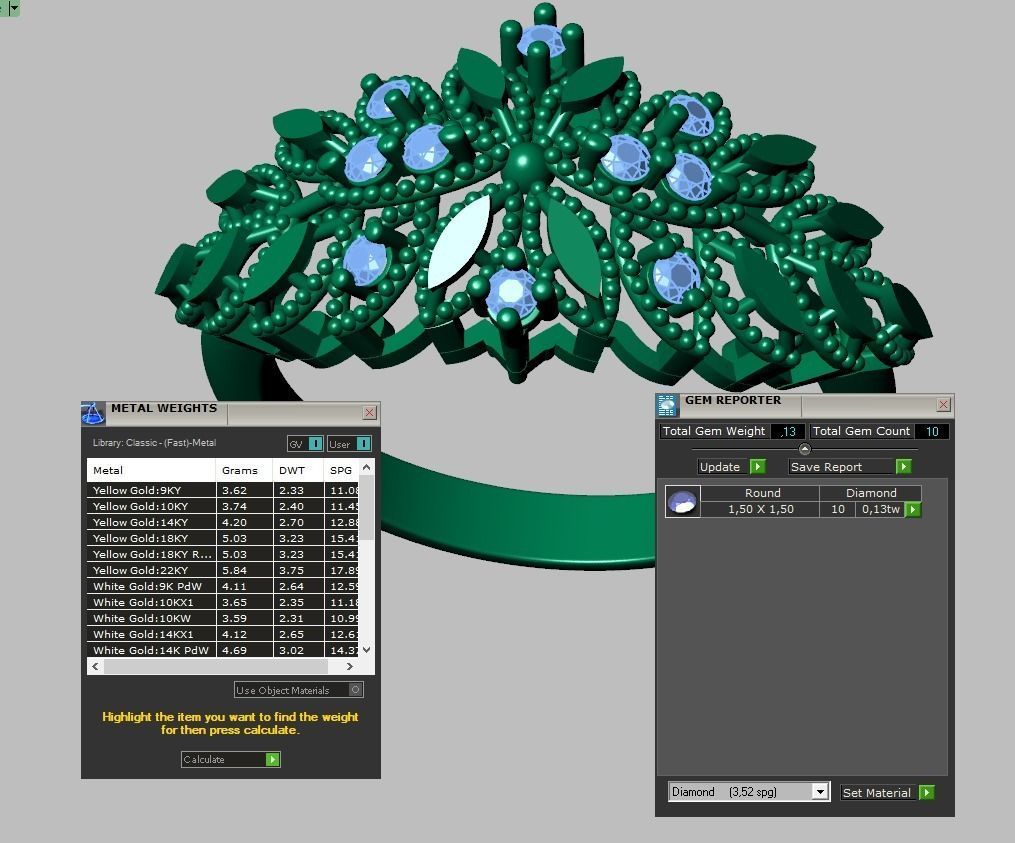Toggle the GV library switch

tap(315, 444)
